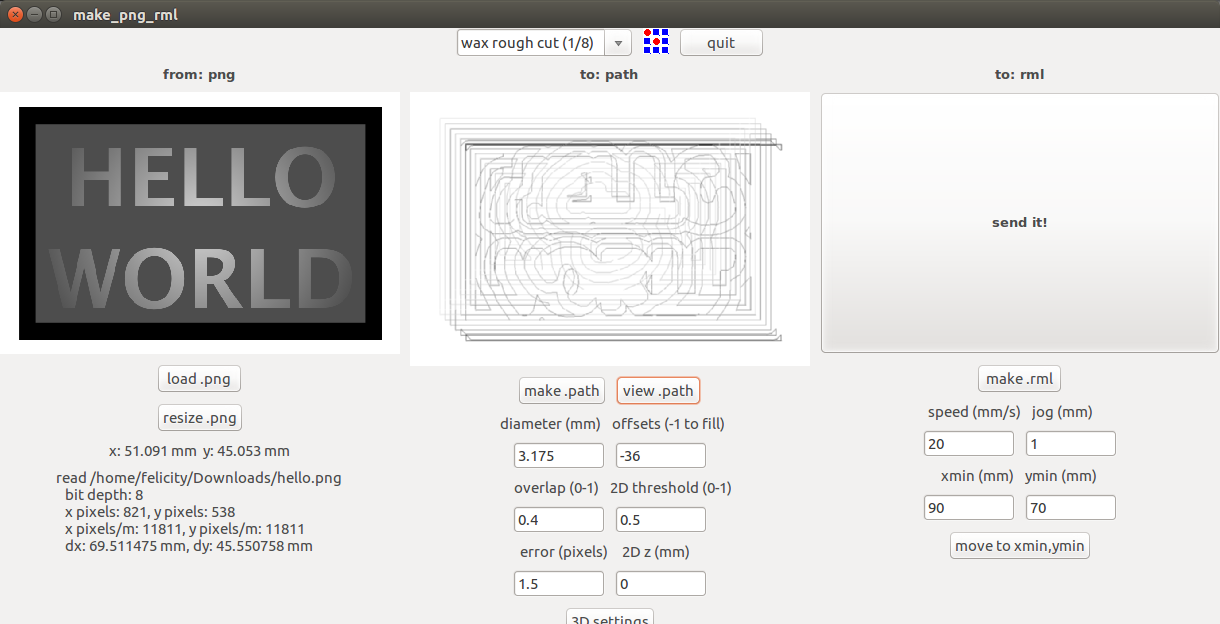Focus the overlap (0-1) field
This screenshot has height=624, width=1220.
559,520
